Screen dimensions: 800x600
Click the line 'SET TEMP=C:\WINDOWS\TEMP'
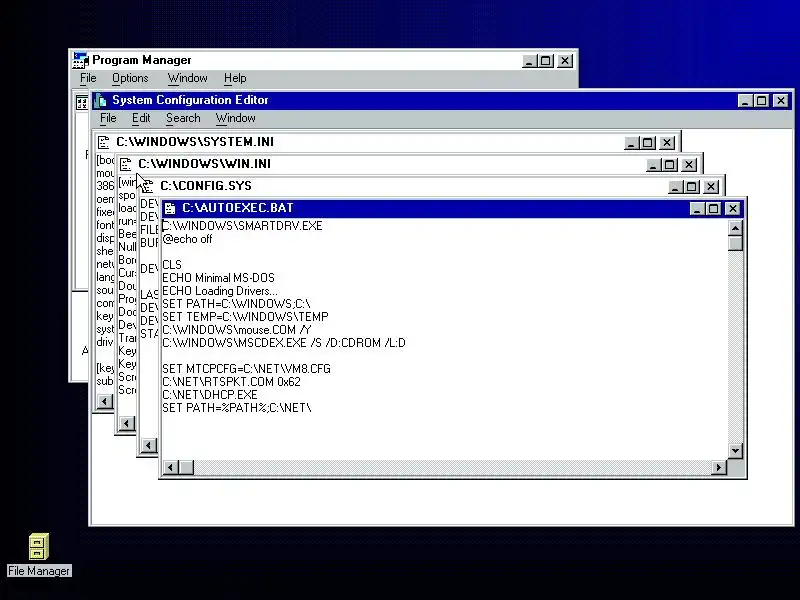click(x=245, y=317)
